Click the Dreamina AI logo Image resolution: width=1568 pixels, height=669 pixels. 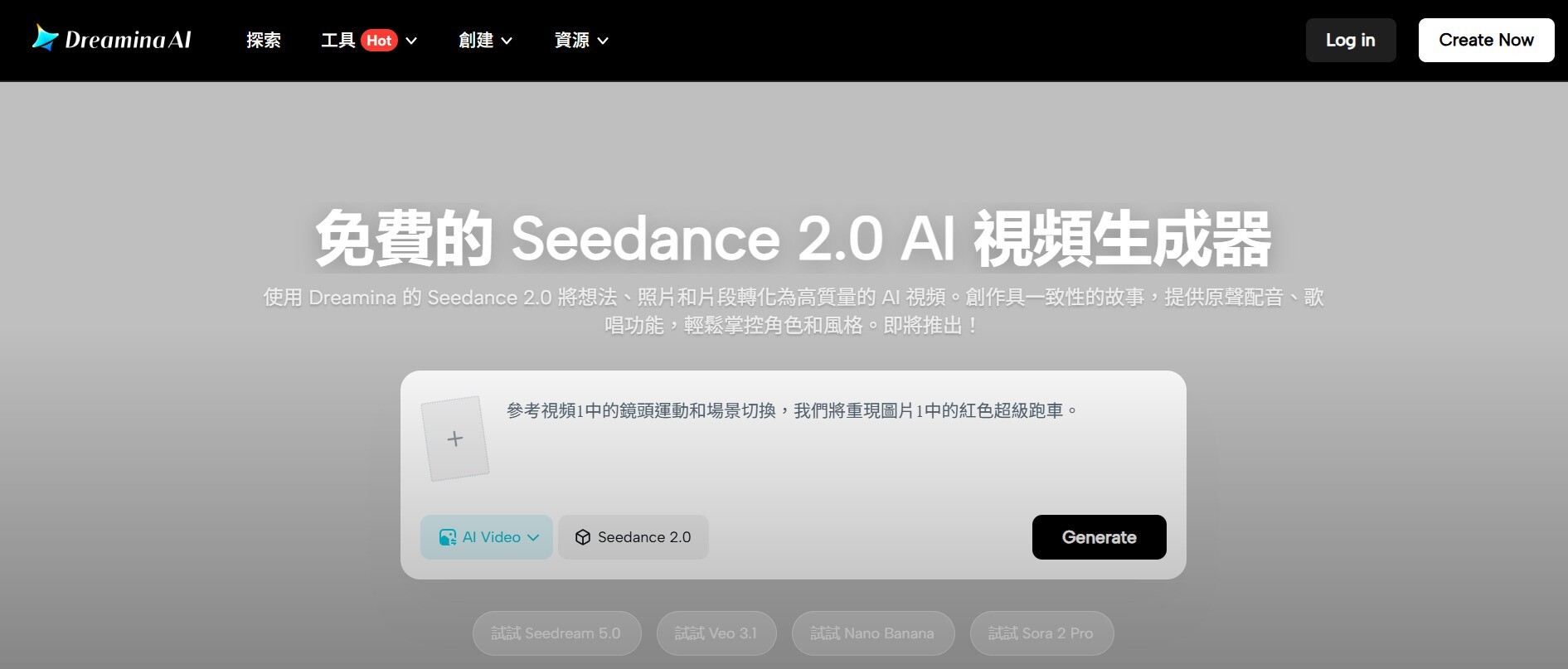coord(112,39)
